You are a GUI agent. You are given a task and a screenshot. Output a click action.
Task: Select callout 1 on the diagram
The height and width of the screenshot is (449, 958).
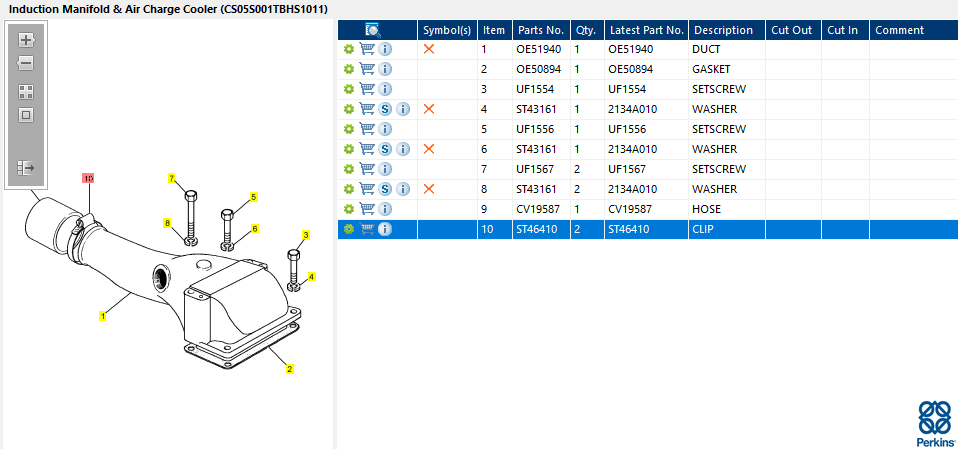coord(103,316)
